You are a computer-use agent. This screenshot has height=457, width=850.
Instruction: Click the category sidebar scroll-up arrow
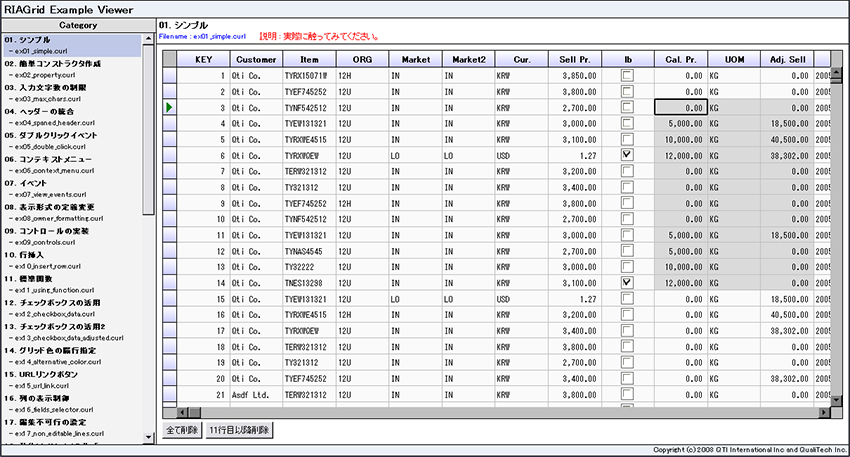point(149,39)
